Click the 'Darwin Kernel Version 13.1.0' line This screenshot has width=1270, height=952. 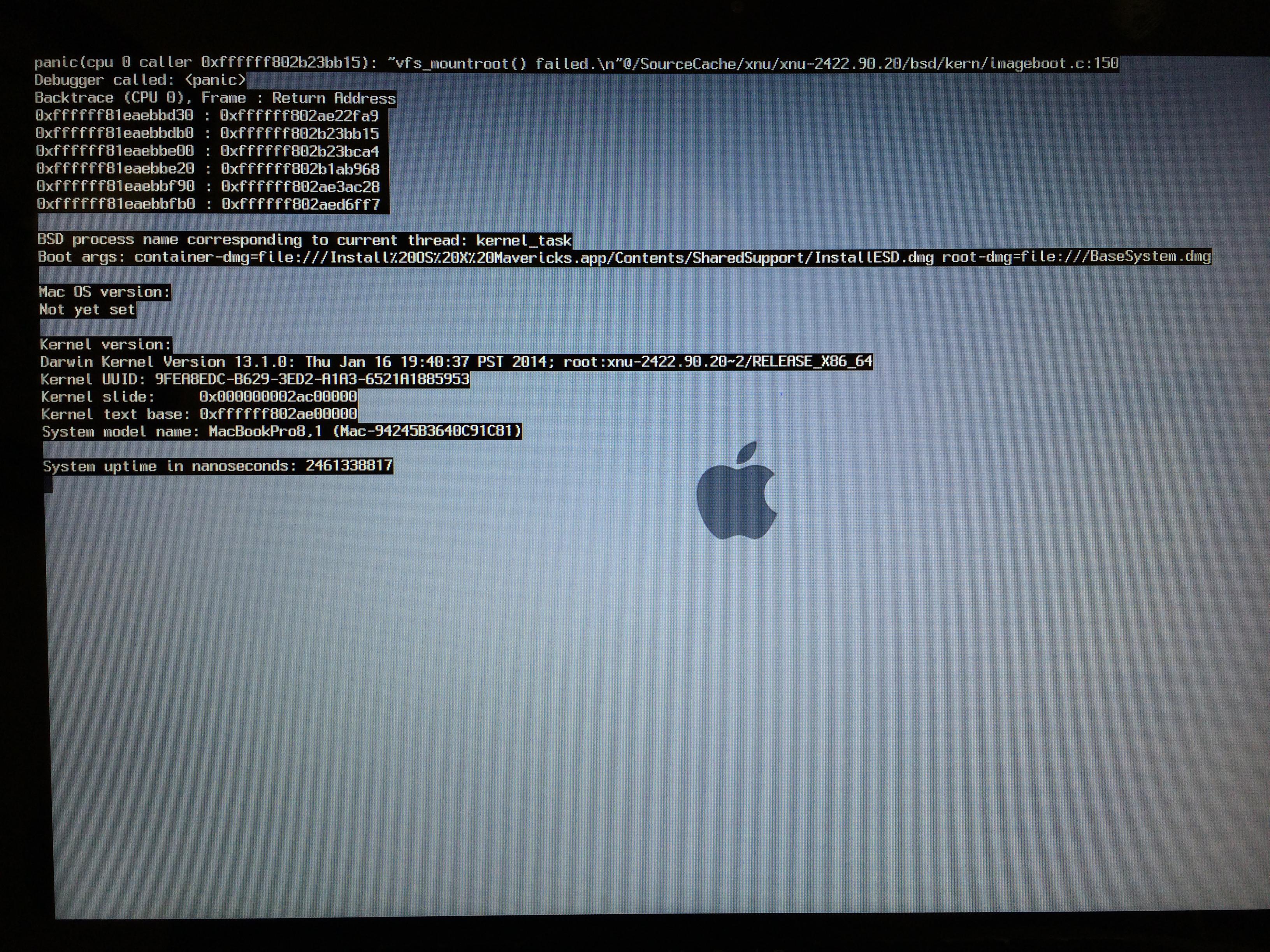tap(457, 361)
